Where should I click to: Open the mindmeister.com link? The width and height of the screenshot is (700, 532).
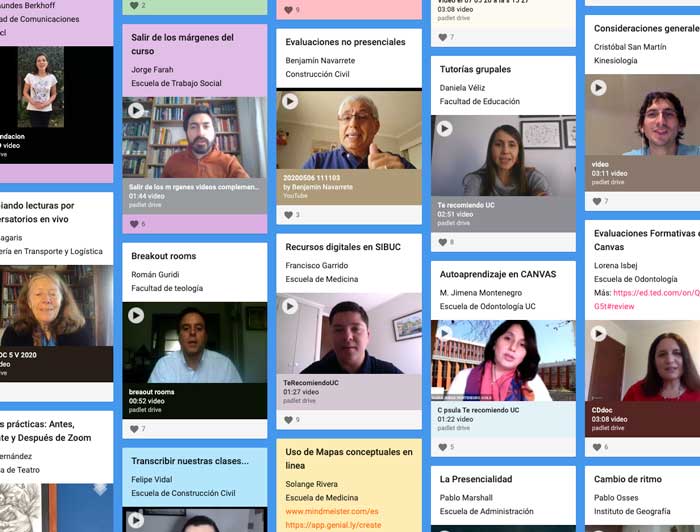tap(332, 511)
